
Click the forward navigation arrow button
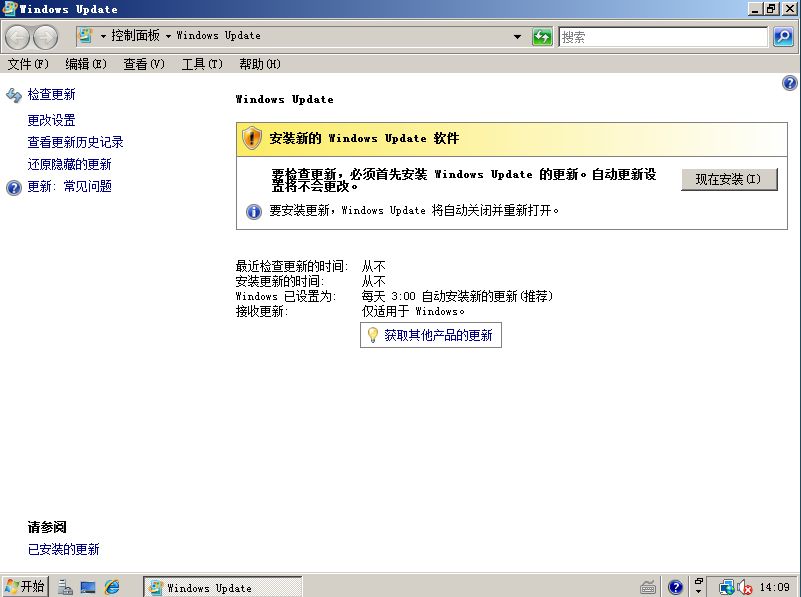click(x=45, y=37)
